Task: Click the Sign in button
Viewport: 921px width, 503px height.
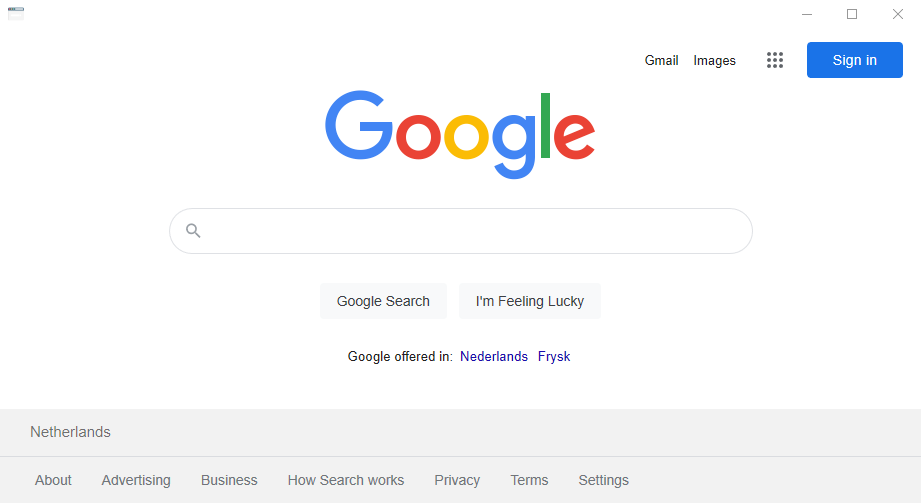Action: click(855, 60)
